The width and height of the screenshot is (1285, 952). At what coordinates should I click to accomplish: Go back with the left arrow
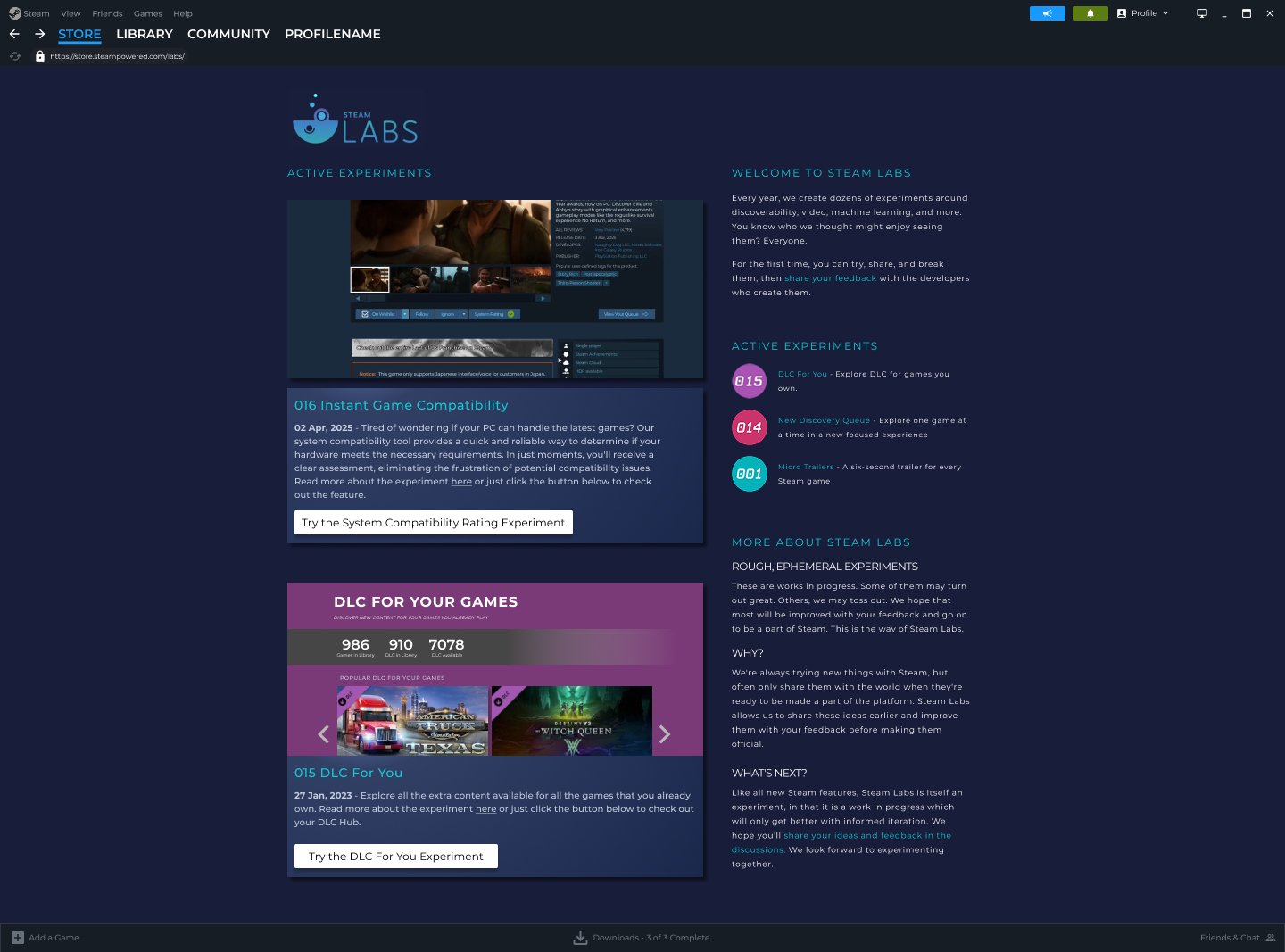point(14,34)
